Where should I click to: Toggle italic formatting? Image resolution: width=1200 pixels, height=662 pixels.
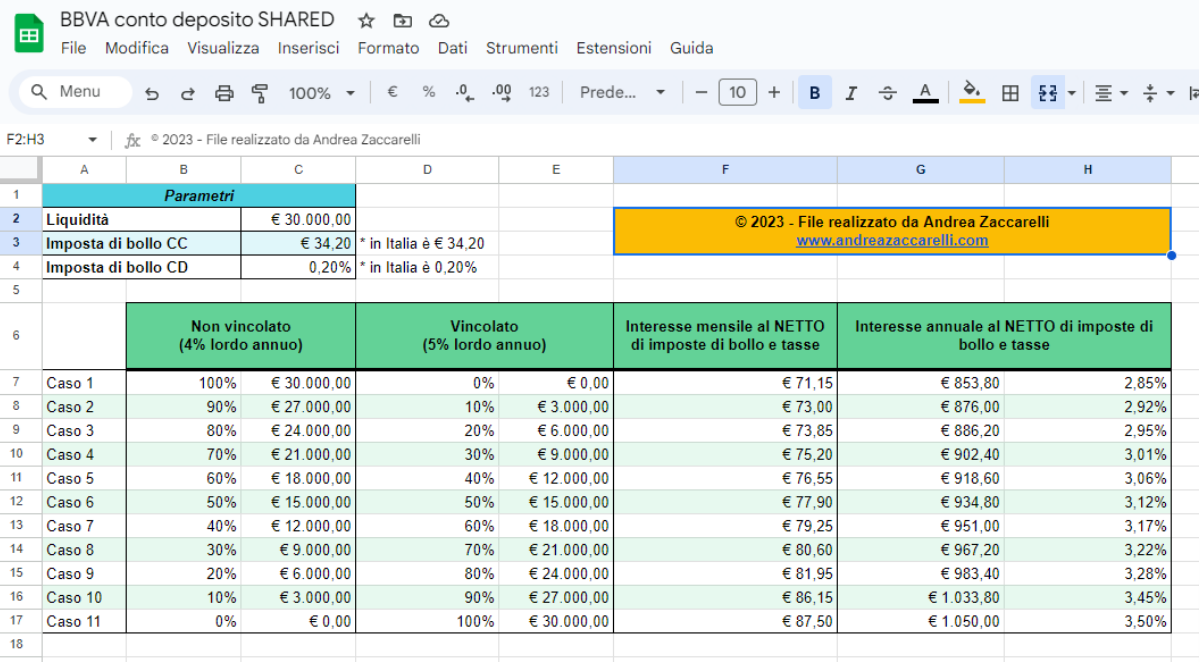[851, 93]
